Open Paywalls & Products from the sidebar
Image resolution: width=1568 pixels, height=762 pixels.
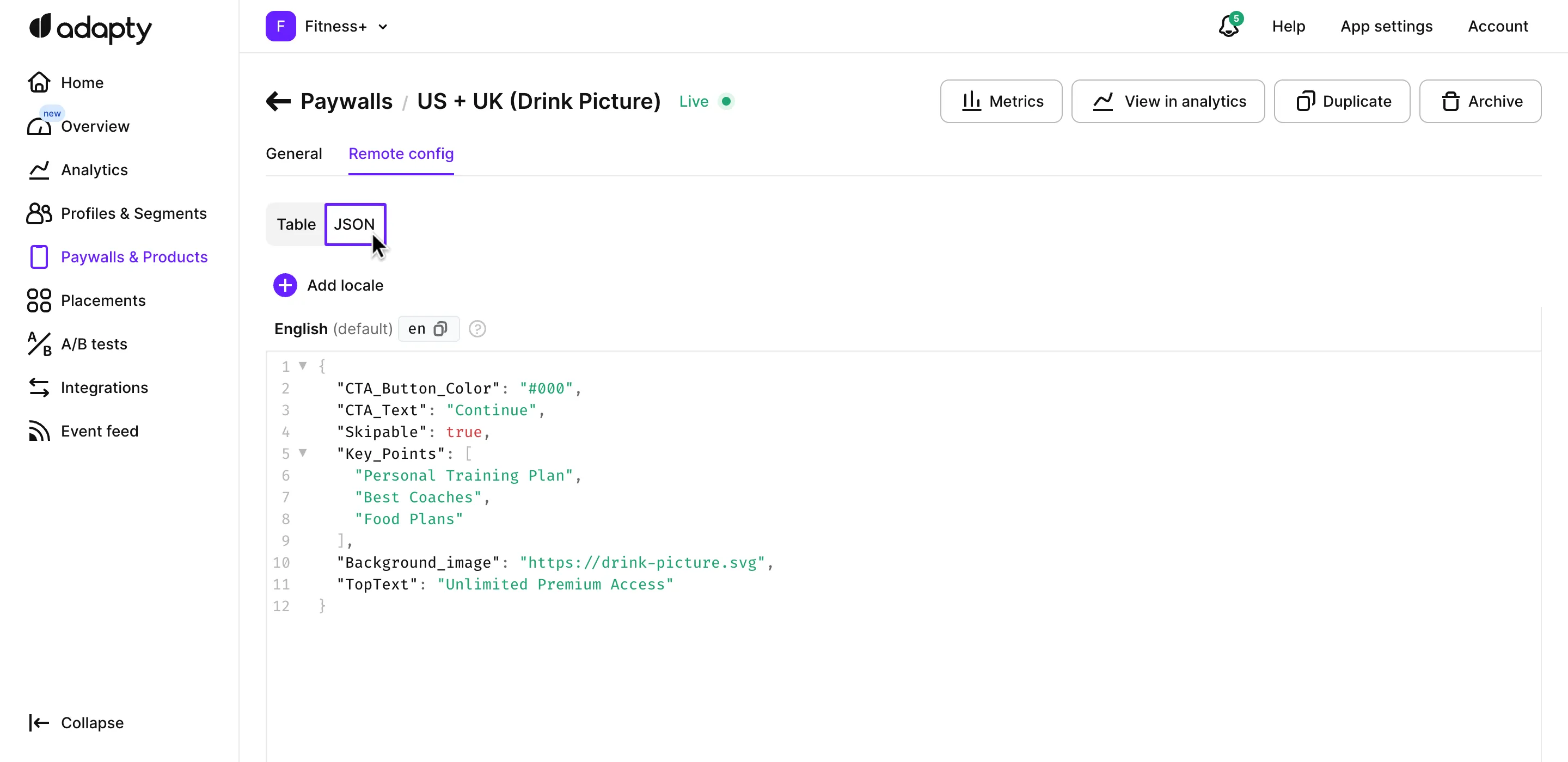click(x=134, y=257)
